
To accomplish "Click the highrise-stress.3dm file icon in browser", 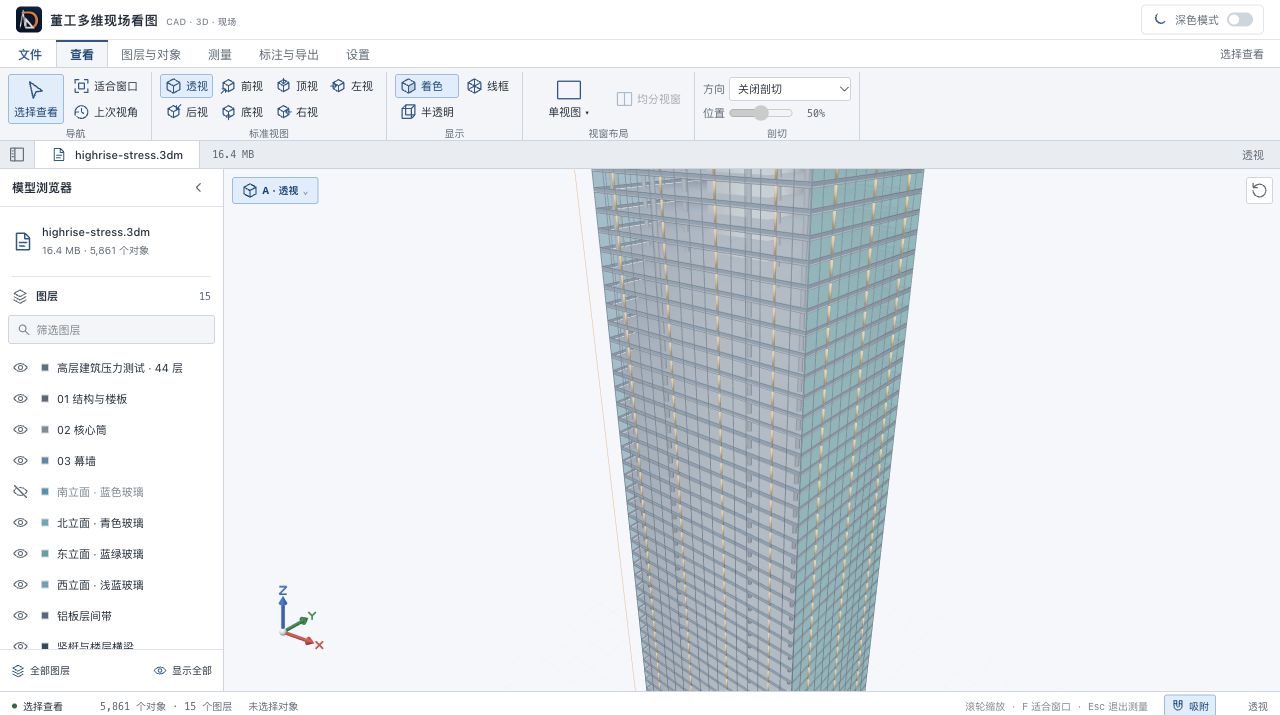I will click(22, 241).
